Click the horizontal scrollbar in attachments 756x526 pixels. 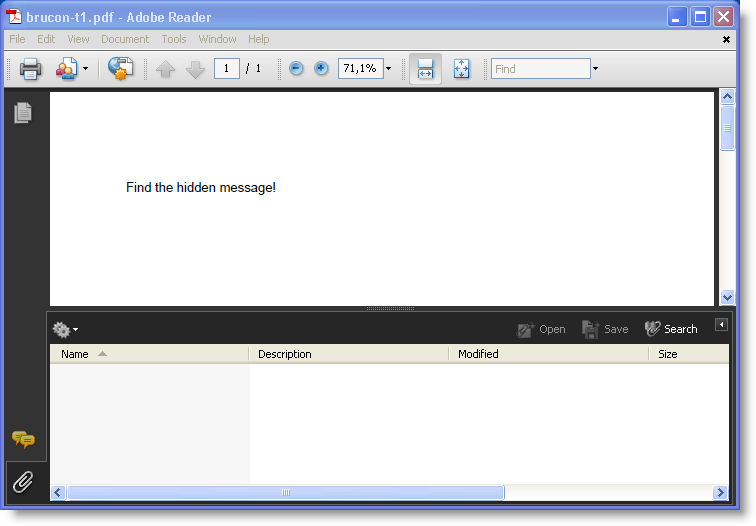pyautogui.click(x=285, y=492)
